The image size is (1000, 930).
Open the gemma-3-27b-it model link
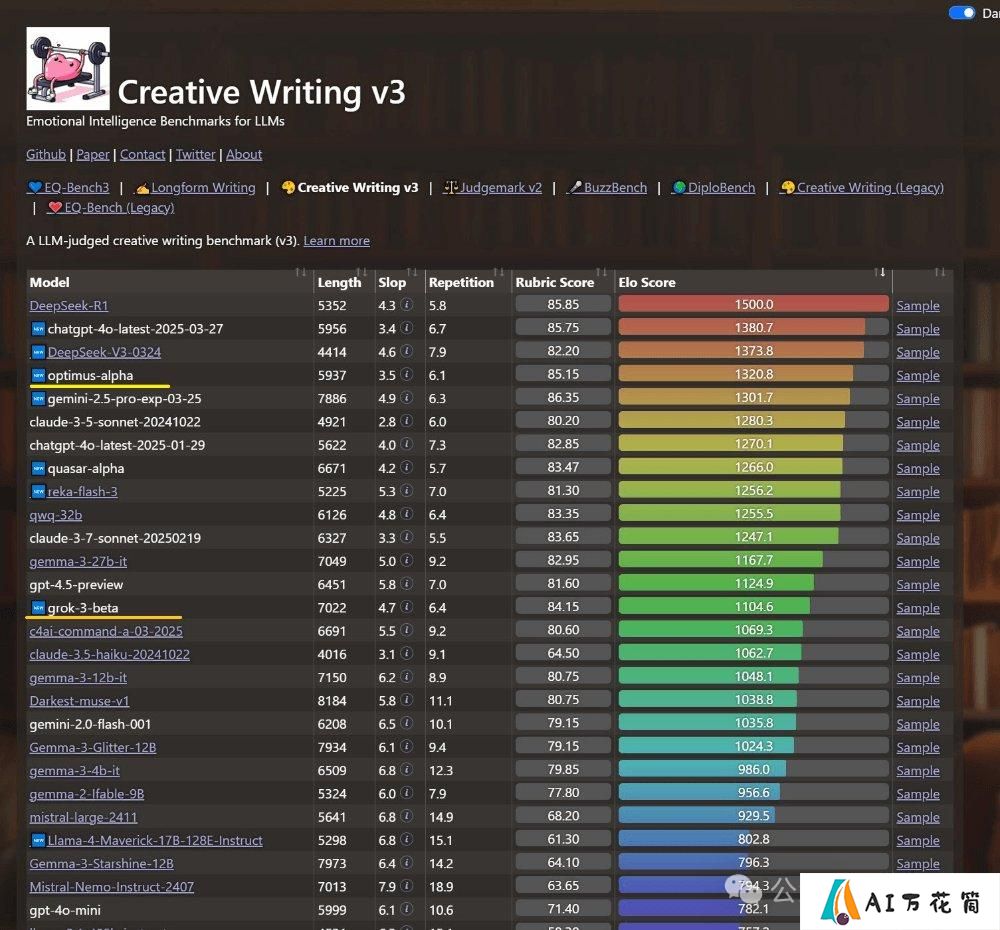click(78, 561)
